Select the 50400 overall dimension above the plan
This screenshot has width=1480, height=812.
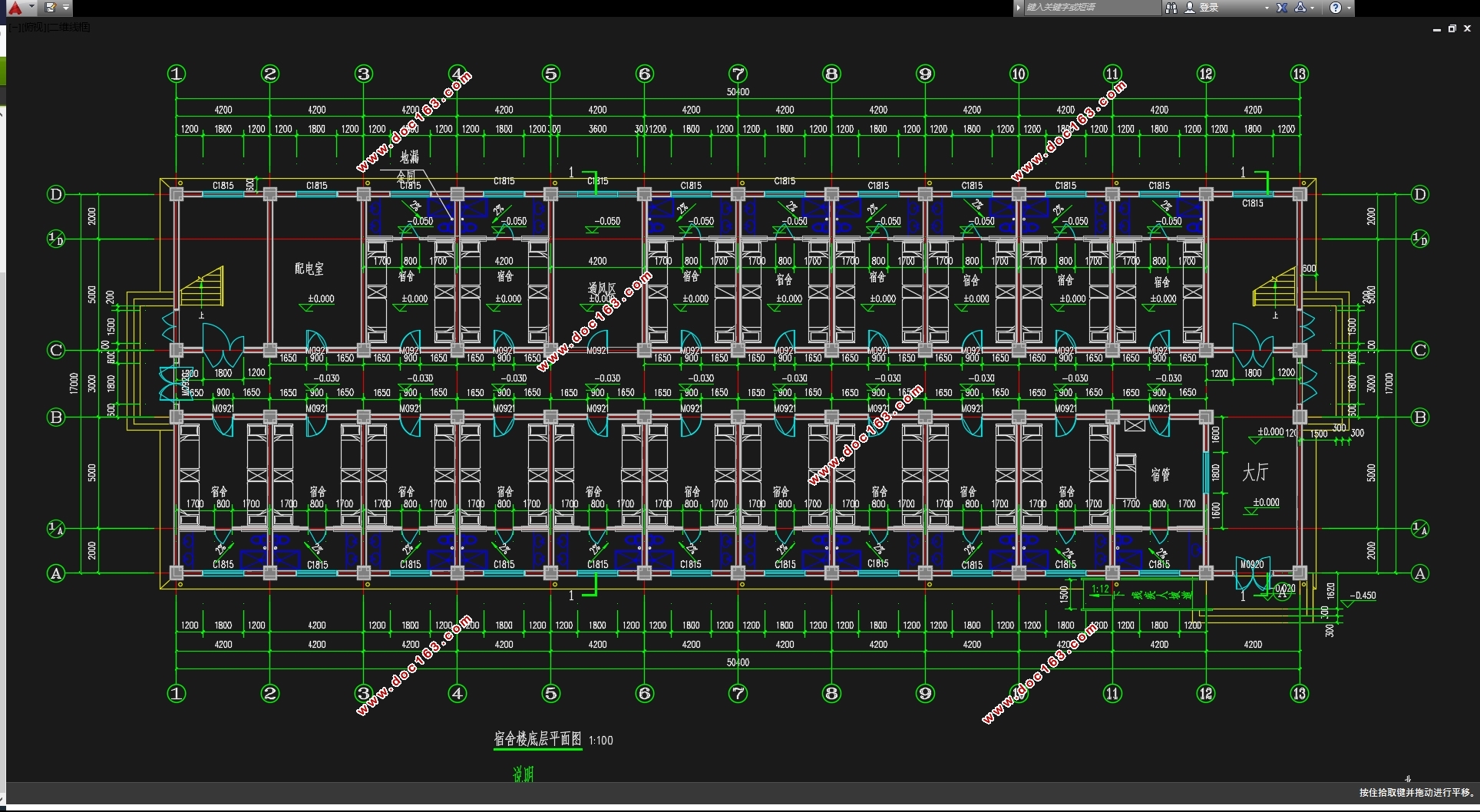click(738, 92)
